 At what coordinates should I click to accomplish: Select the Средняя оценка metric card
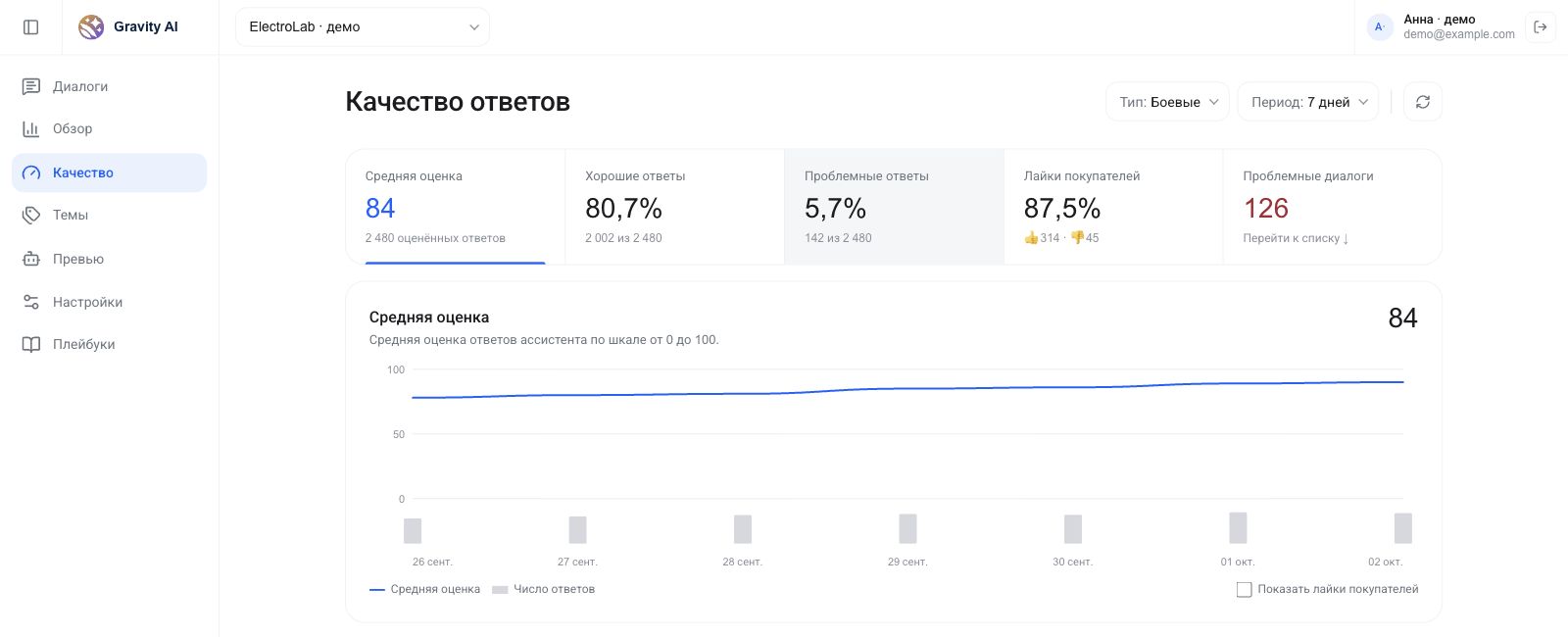pos(456,207)
